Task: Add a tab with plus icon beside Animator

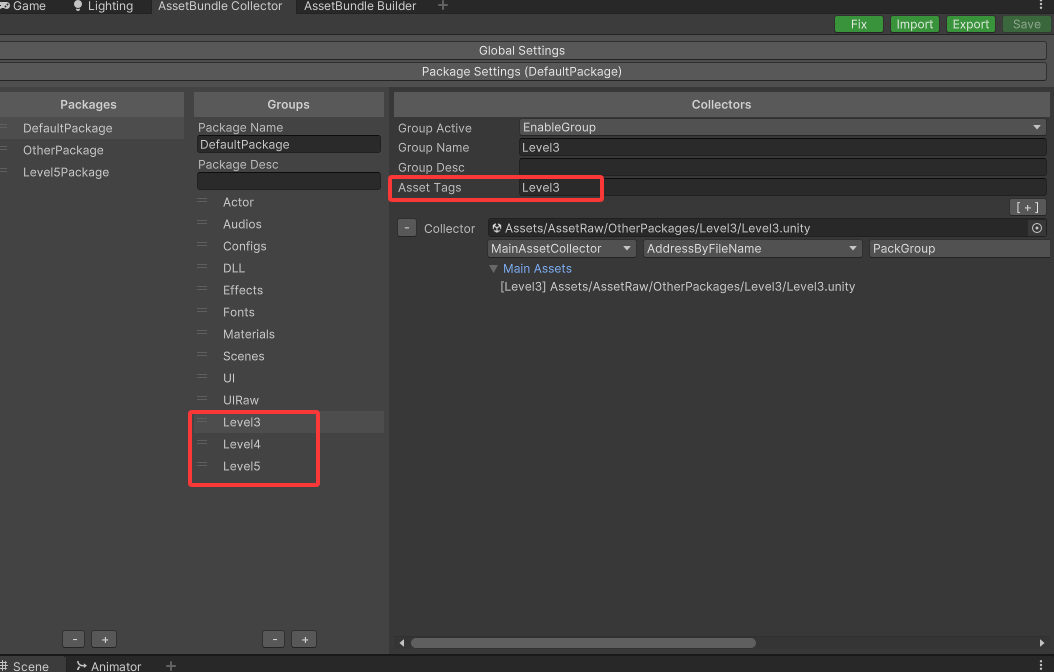Action: point(171,665)
